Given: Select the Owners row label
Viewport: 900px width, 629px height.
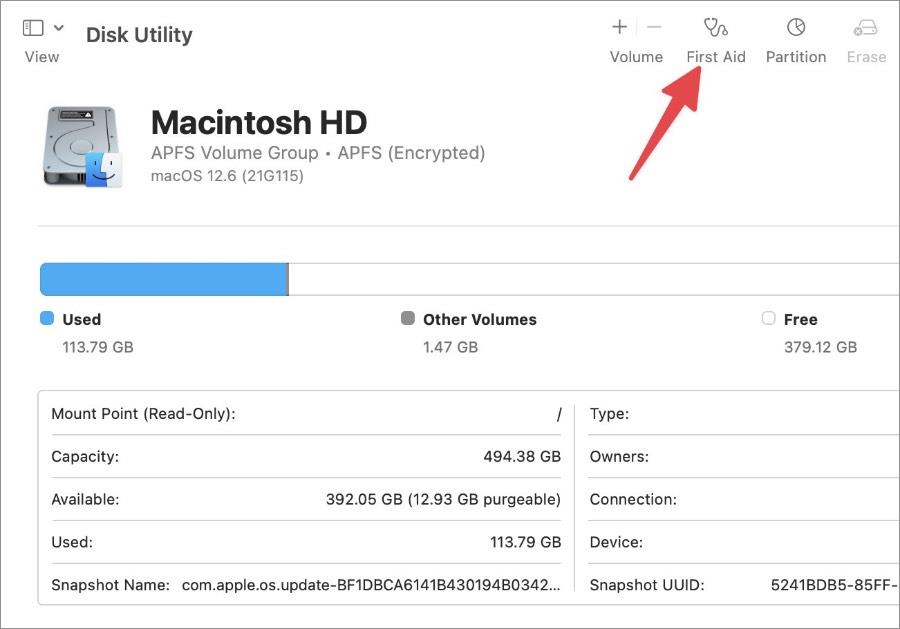Looking at the screenshot, I should 619,457.
